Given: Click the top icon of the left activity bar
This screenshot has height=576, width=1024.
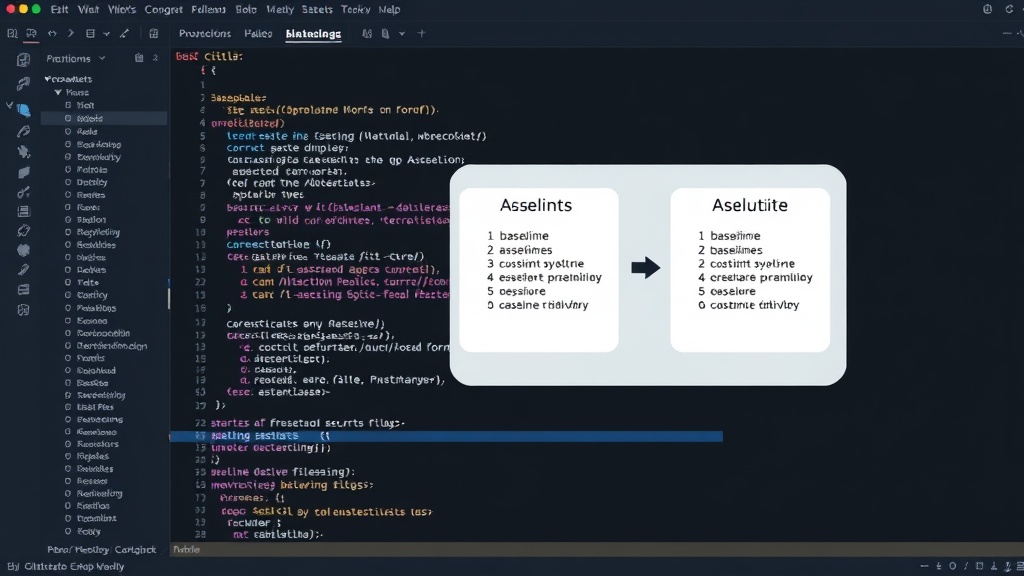Looking at the screenshot, I should tap(24, 60).
